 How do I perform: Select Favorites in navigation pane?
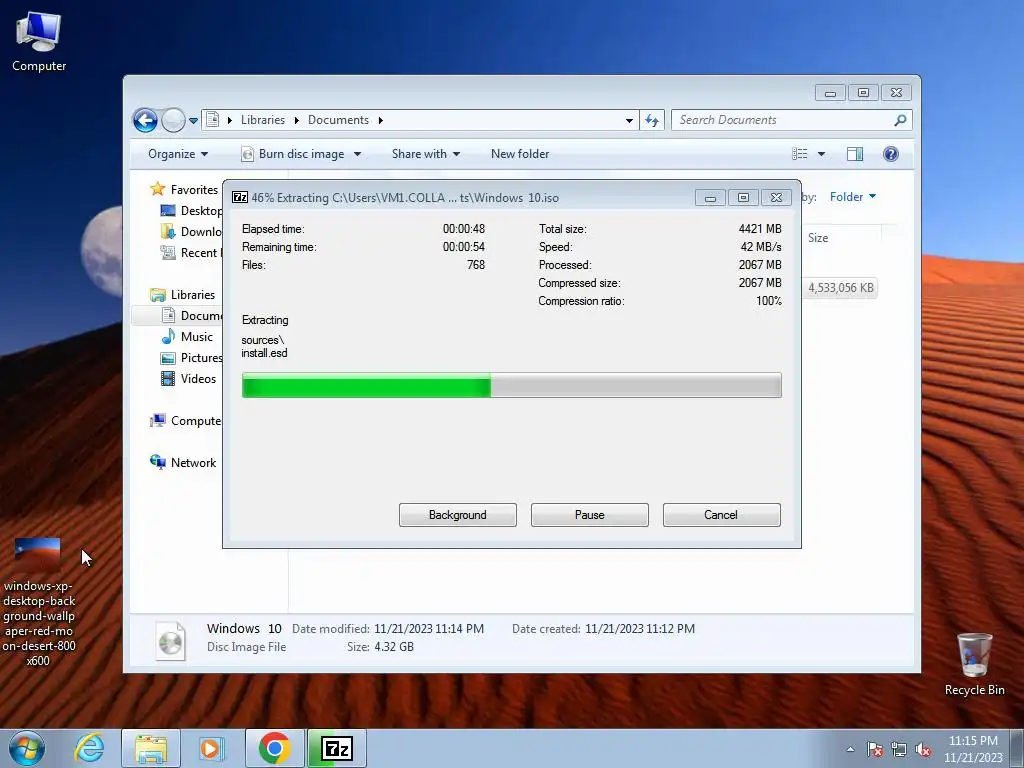(185, 189)
